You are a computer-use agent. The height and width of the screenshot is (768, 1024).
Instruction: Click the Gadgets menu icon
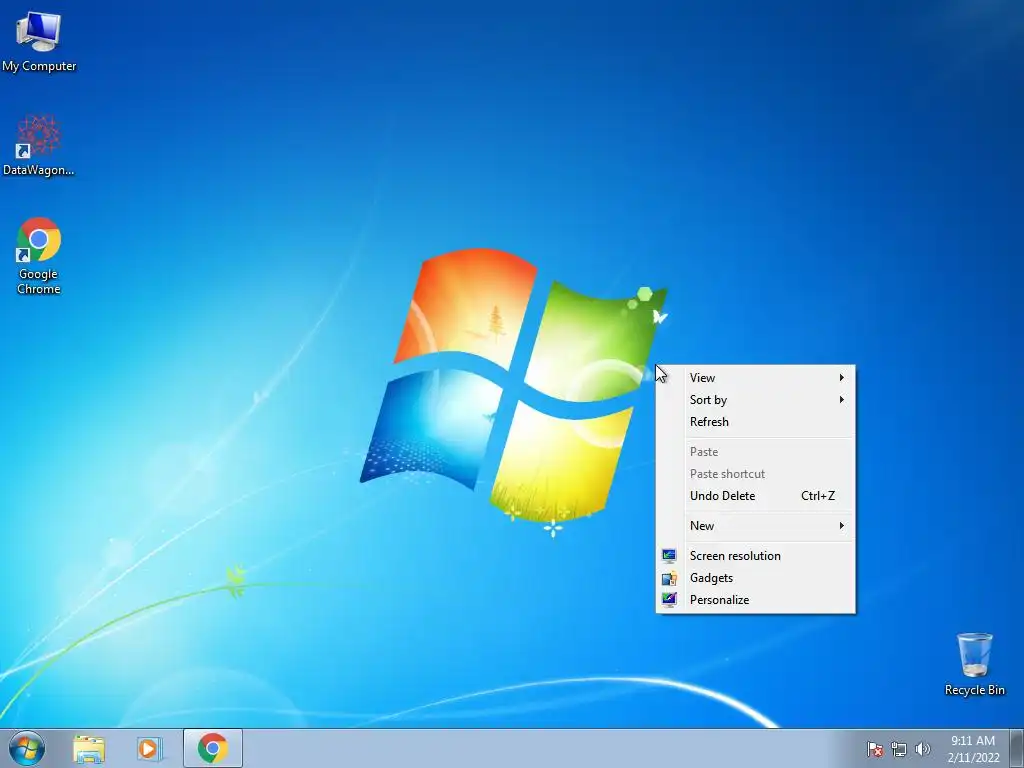click(669, 578)
